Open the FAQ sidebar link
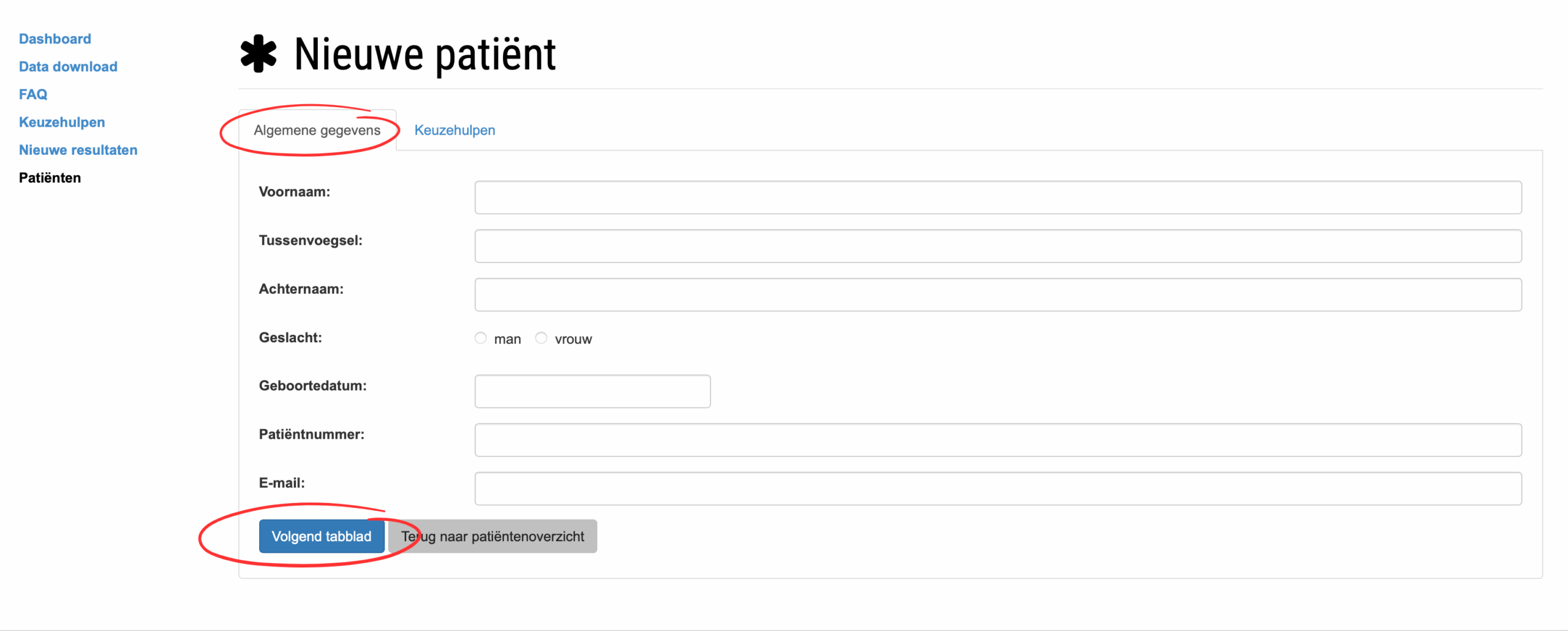The width and height of the screenshot is (1568, 631). point(33,94)
